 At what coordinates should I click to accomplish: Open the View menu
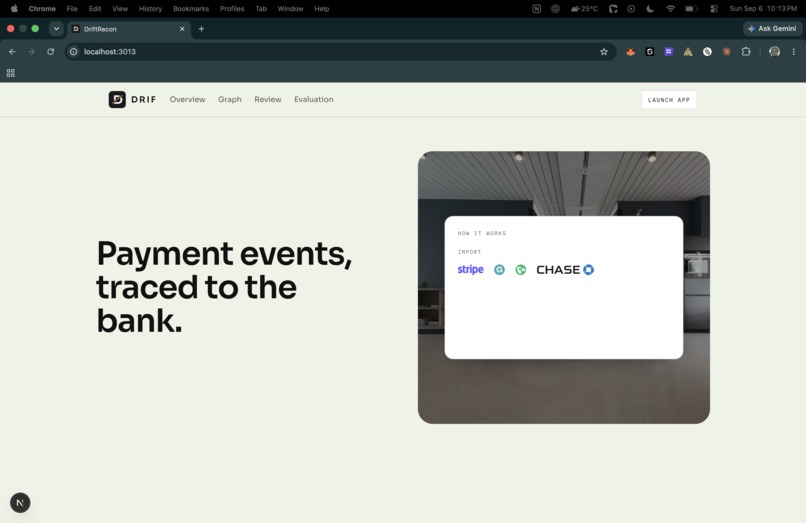(120, 9)
